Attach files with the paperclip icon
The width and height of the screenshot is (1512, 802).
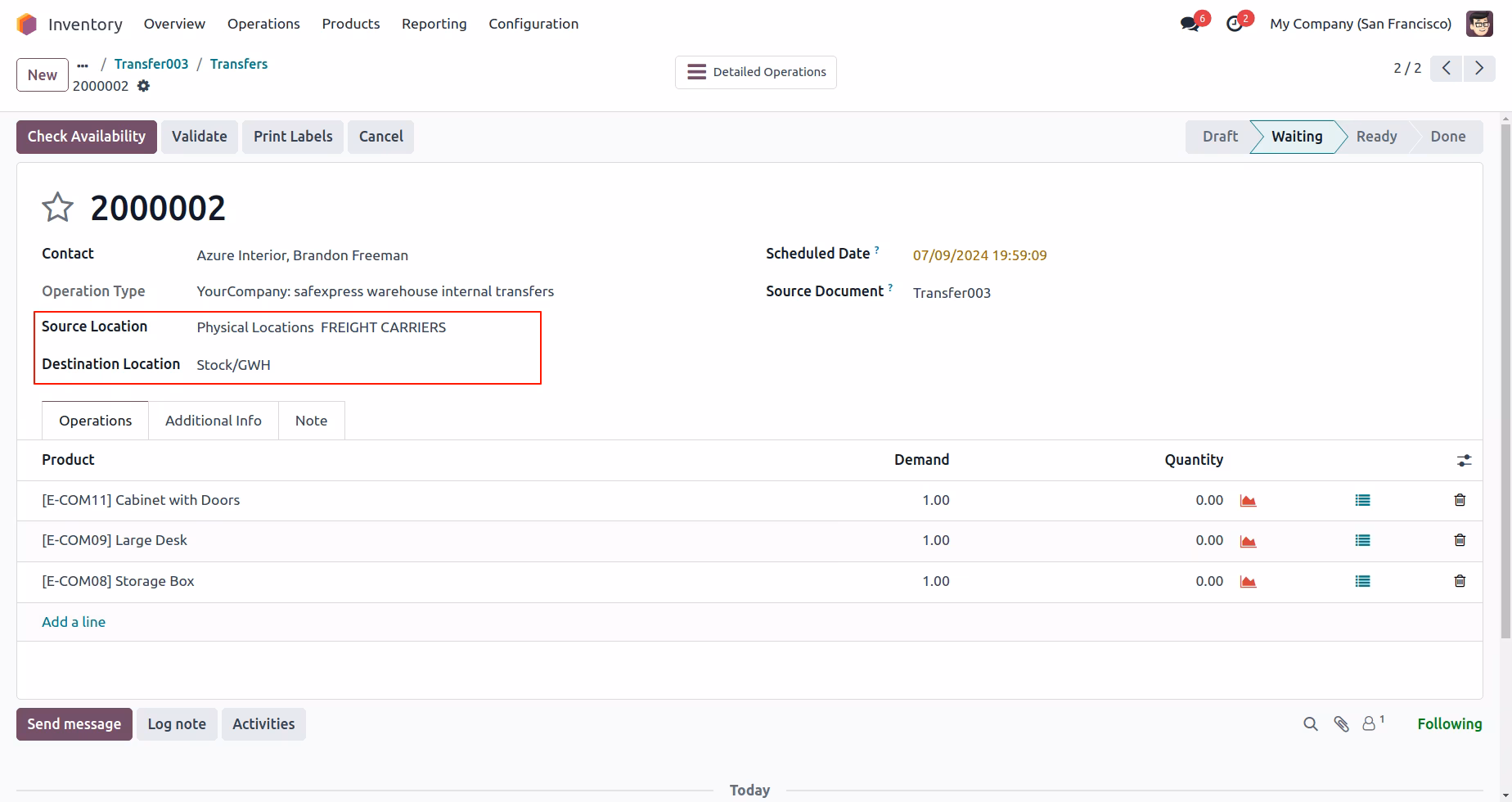pyautogui.click(x=1341, y=724)
